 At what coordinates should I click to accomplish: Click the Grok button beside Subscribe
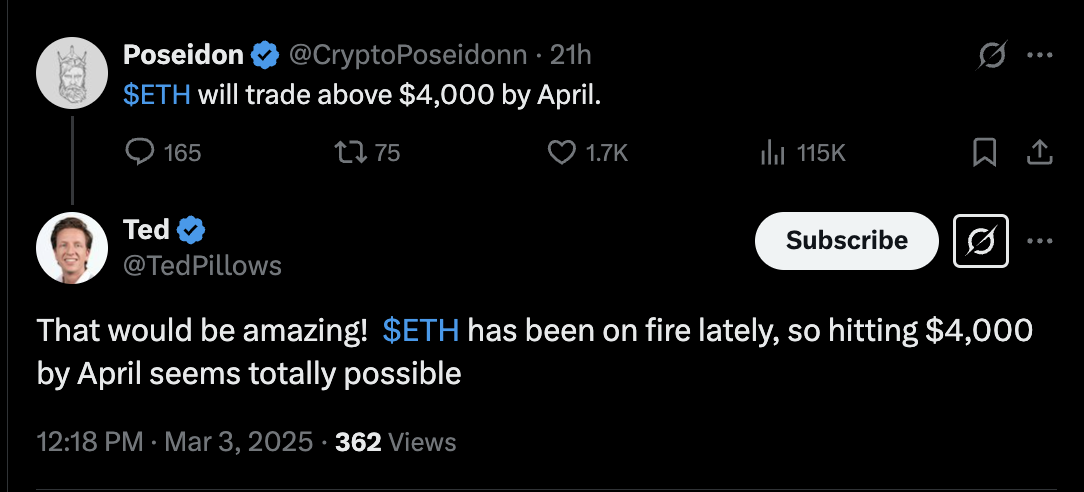pyautogui.click(x=980, y=241)
